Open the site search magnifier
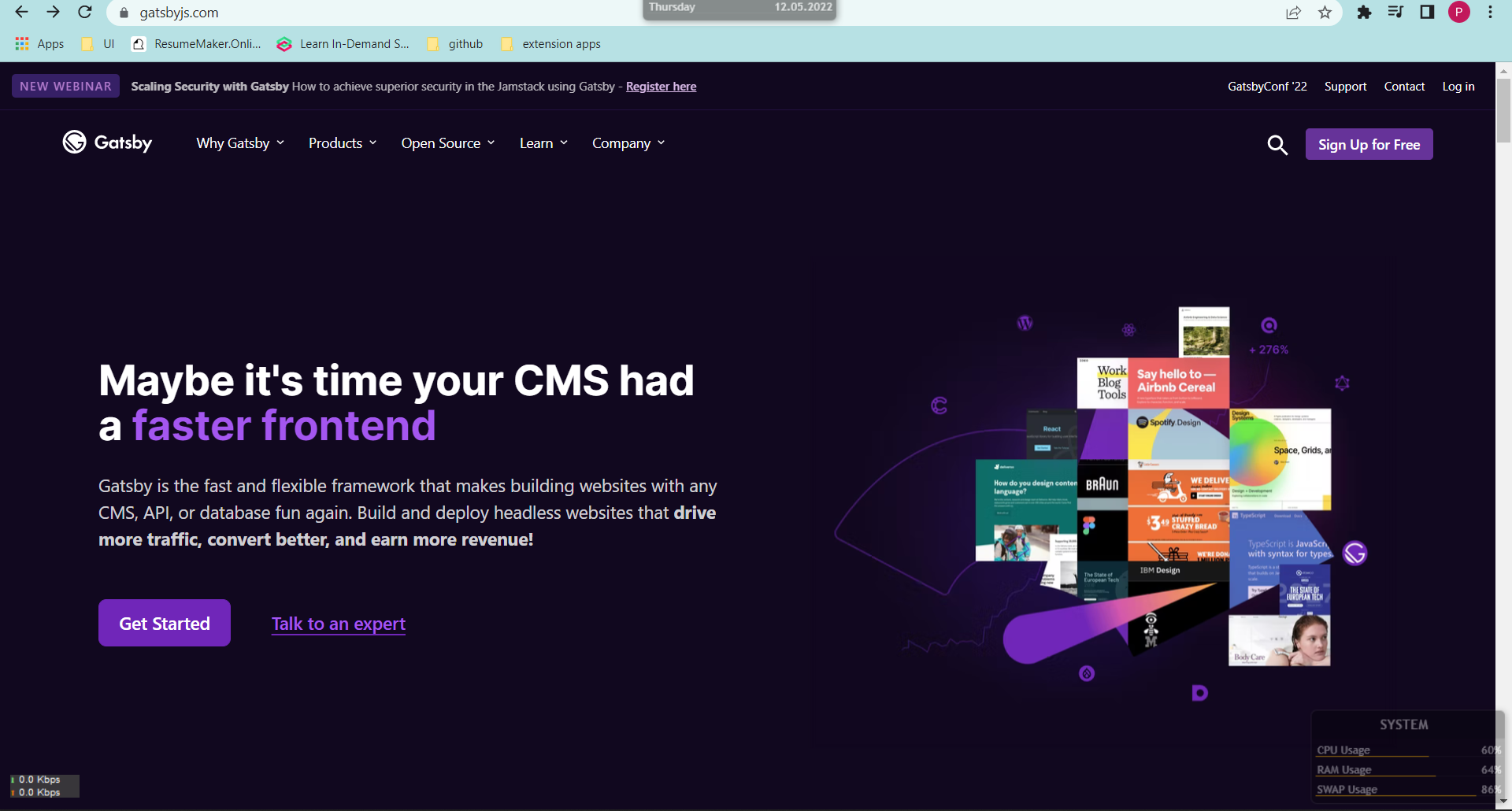This screenshot has height=811, width=1512. (1277, 145)
